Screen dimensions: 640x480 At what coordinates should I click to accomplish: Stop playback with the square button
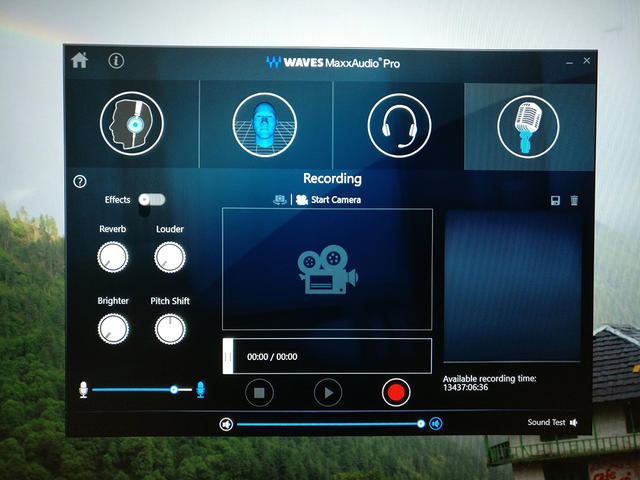point(259,393)
